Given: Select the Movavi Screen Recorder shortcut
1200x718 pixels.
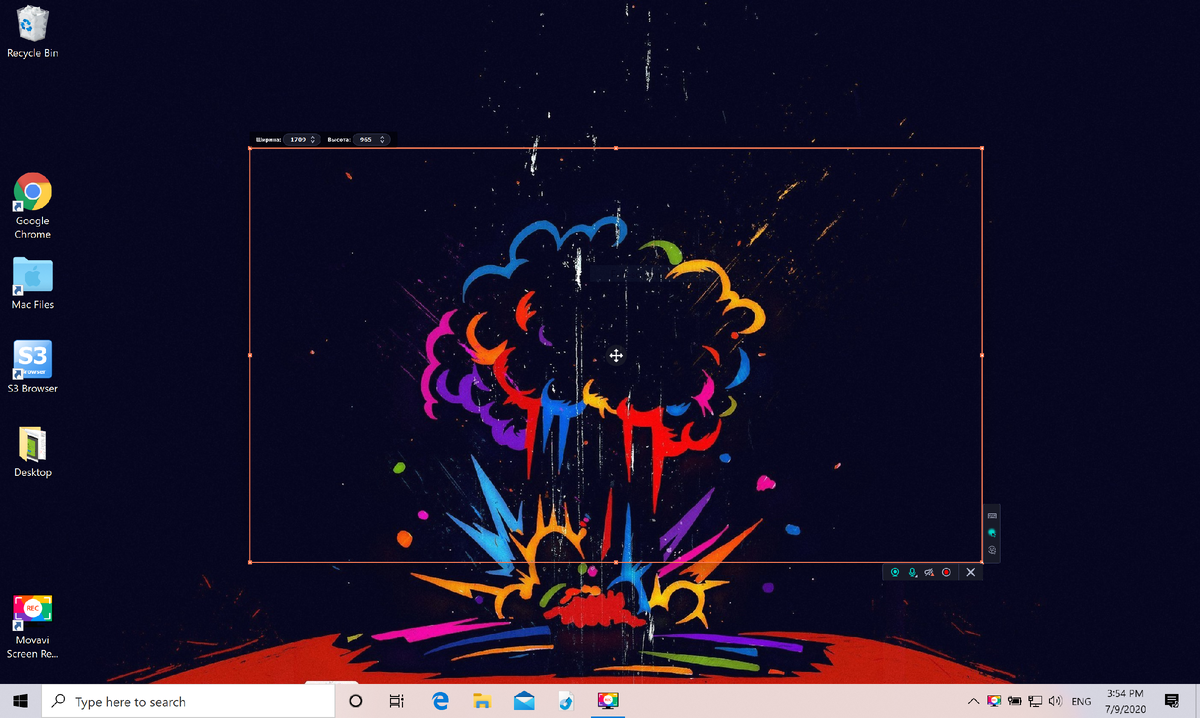Looking at the screenshot, I should [32, 627].
